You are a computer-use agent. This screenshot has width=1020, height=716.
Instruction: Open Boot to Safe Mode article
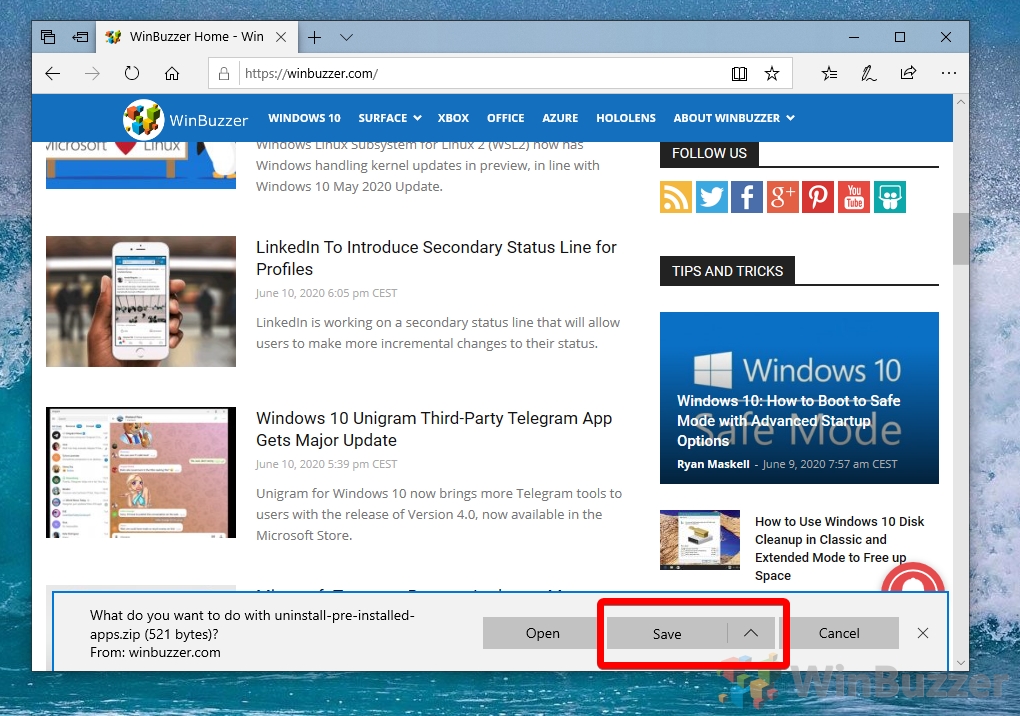pyautogui.click(x=788, y=421)
